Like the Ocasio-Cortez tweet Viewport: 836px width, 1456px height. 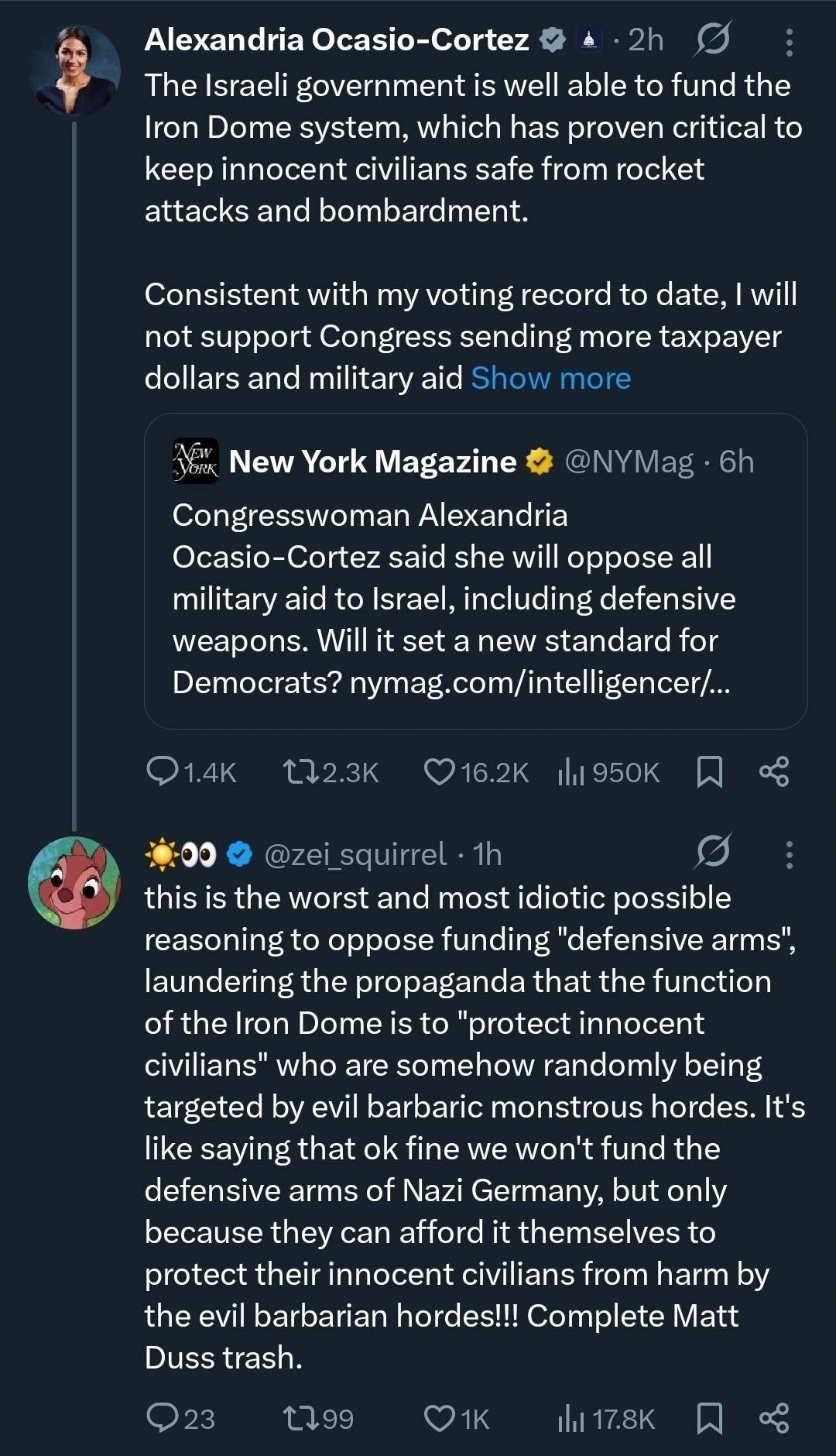click(440, 771)
